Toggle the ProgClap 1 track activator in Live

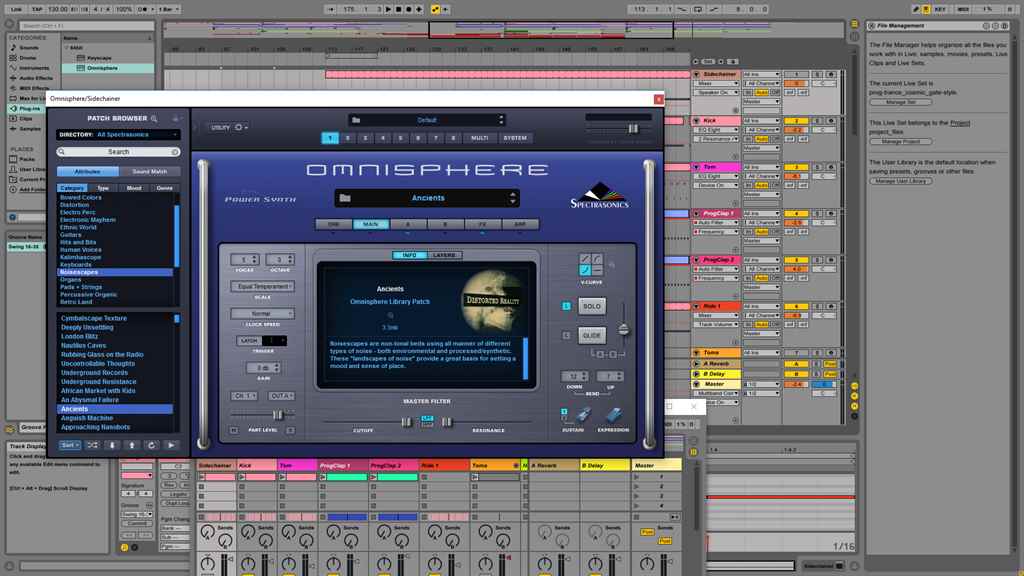pos(796,214)
